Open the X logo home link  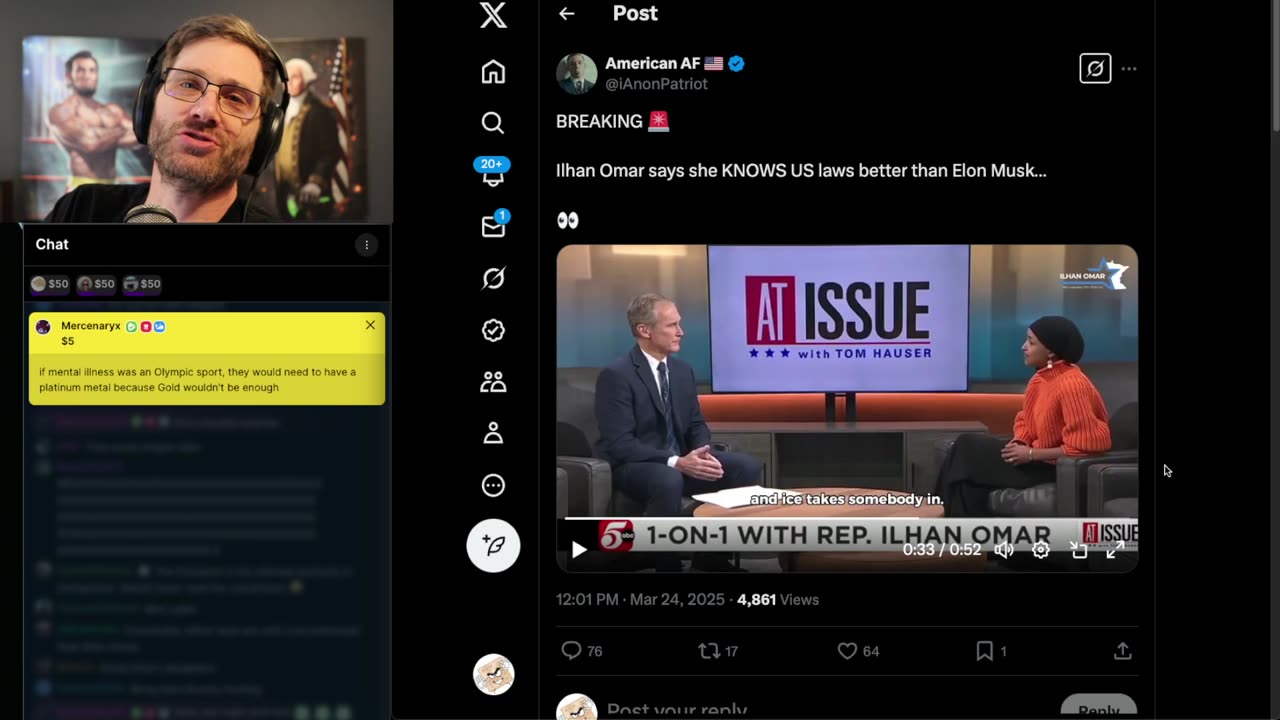(493, 14)
